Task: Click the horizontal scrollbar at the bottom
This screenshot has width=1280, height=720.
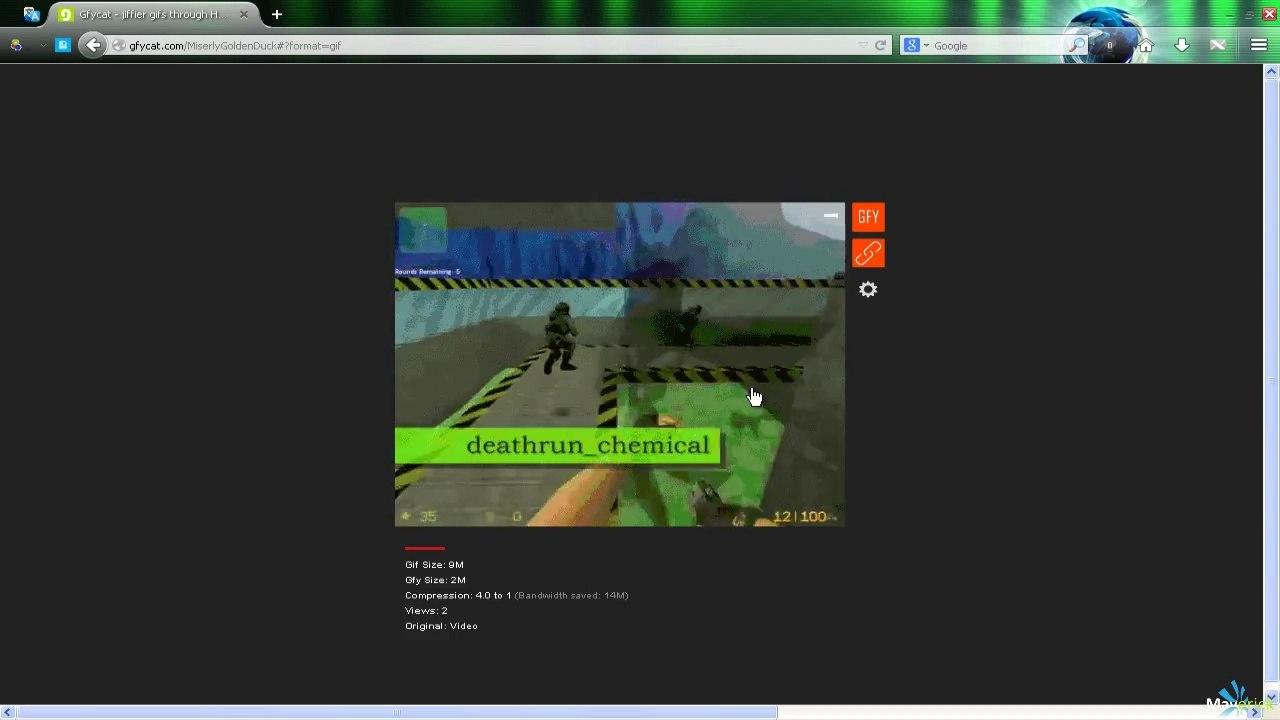Action: pyautogui.click(x=396, y=712)
